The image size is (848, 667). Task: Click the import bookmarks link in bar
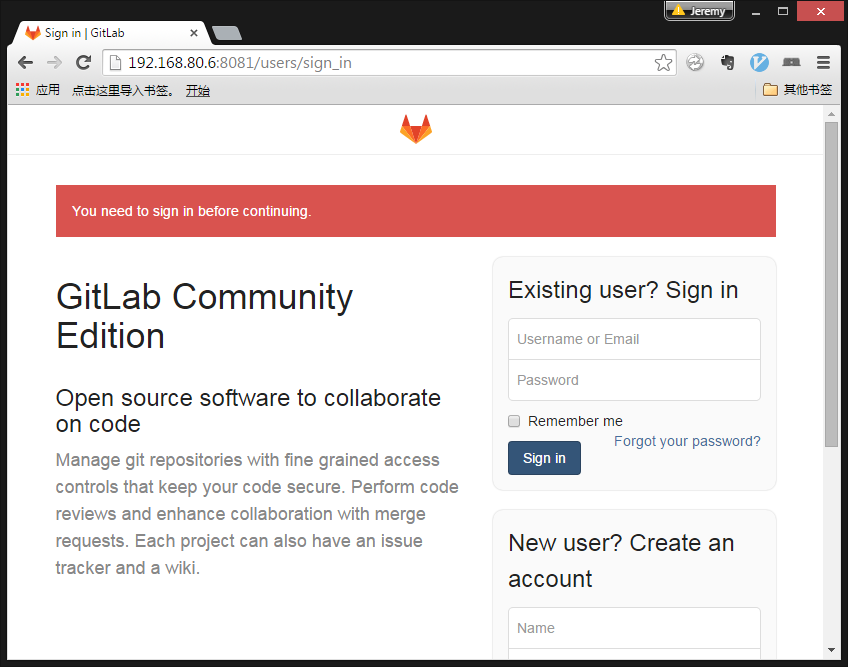tap(123, 90)
